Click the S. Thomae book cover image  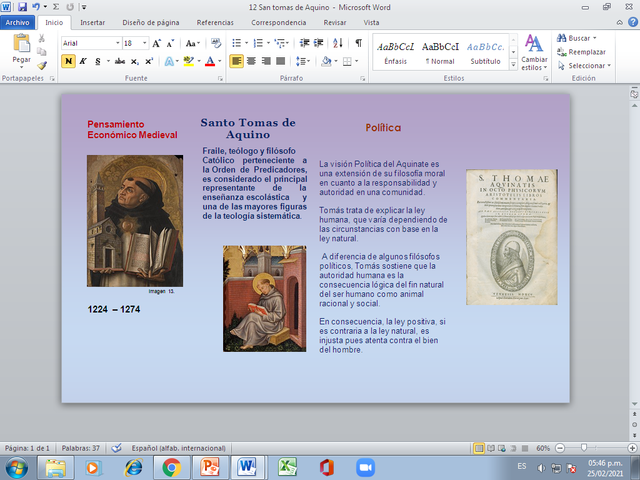point(512,237)
